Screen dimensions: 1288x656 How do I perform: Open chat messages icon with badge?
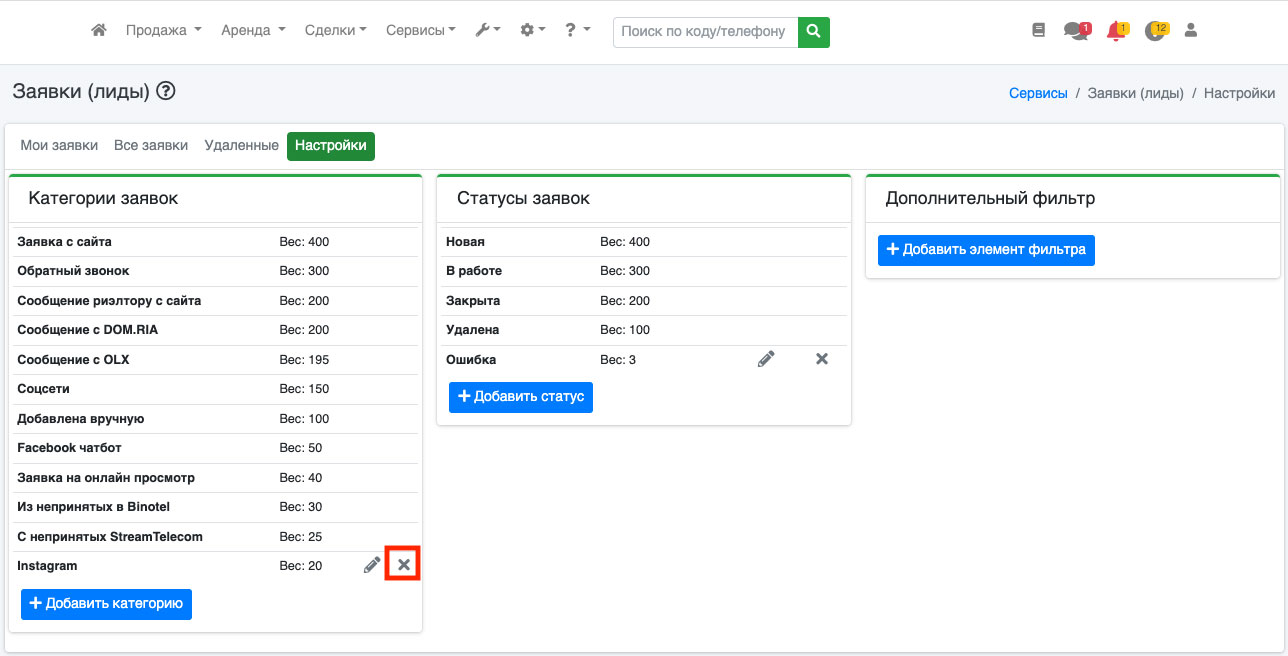coord(1075,31)
